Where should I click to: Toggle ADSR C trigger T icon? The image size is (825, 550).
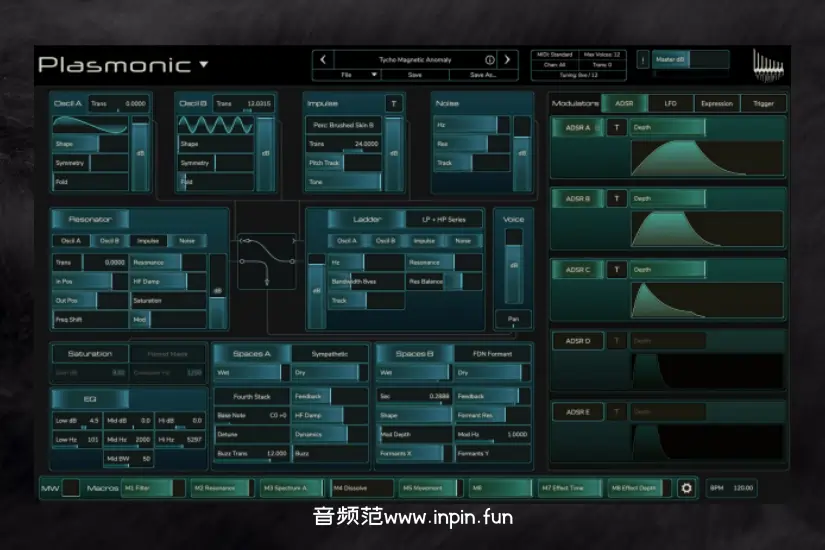click(617, 269)
